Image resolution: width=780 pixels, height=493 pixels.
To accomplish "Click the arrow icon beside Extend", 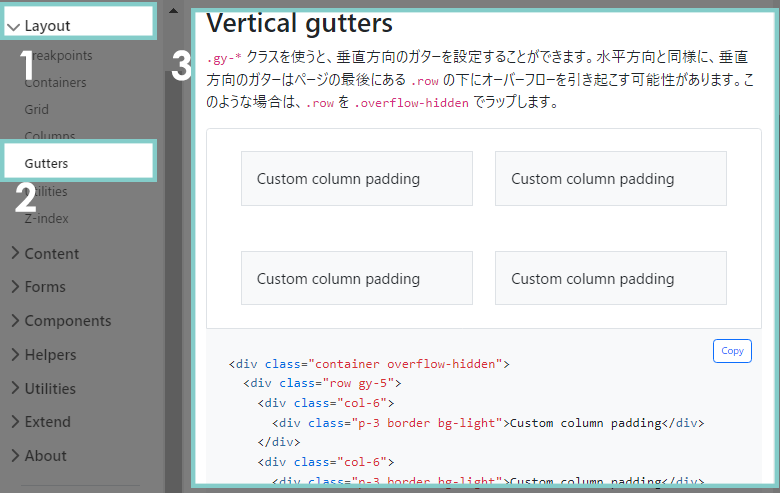I will tap(15, 421).
